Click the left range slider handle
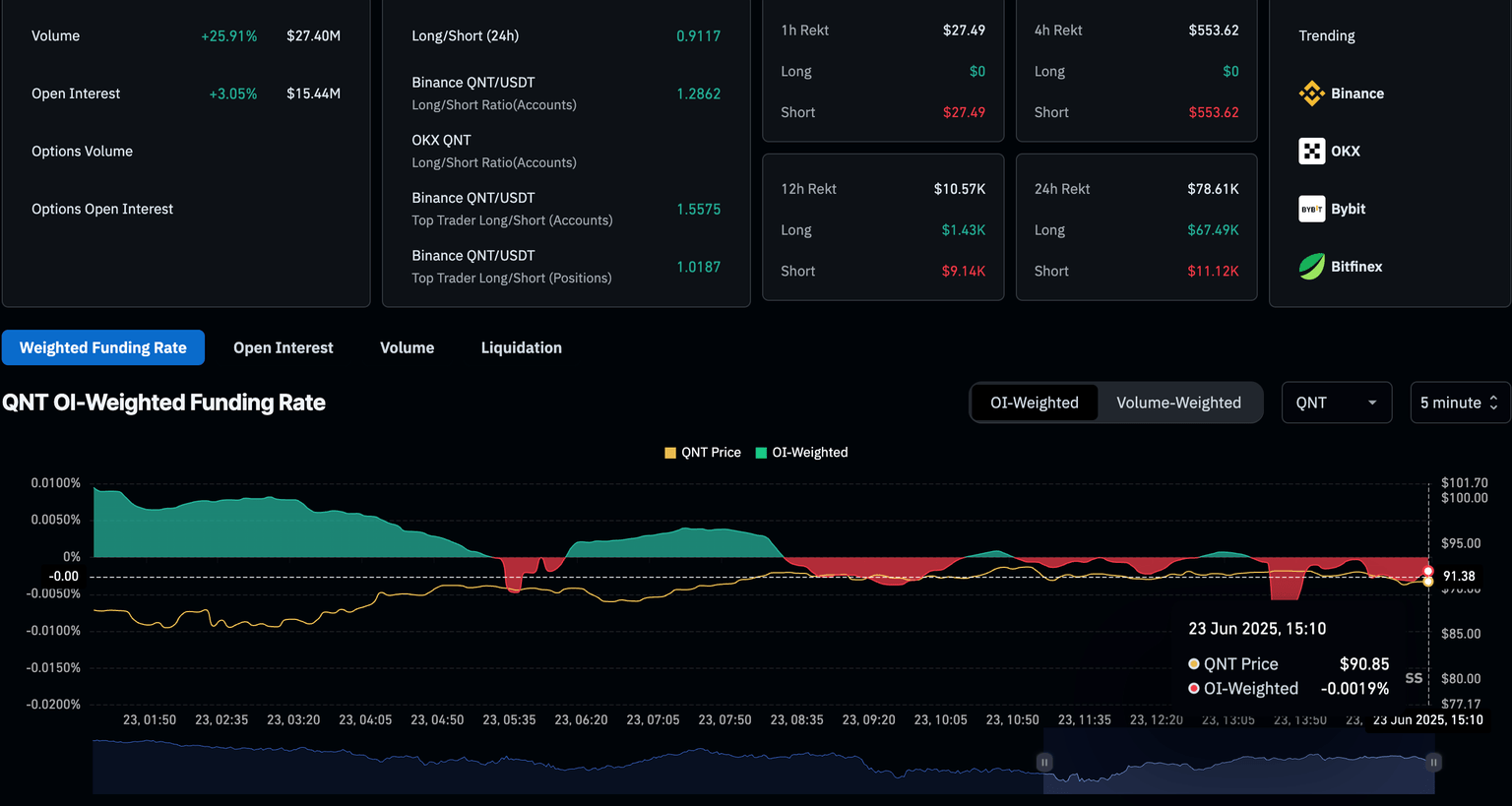The image size is (1512, 806). (x=1044, y=762)
